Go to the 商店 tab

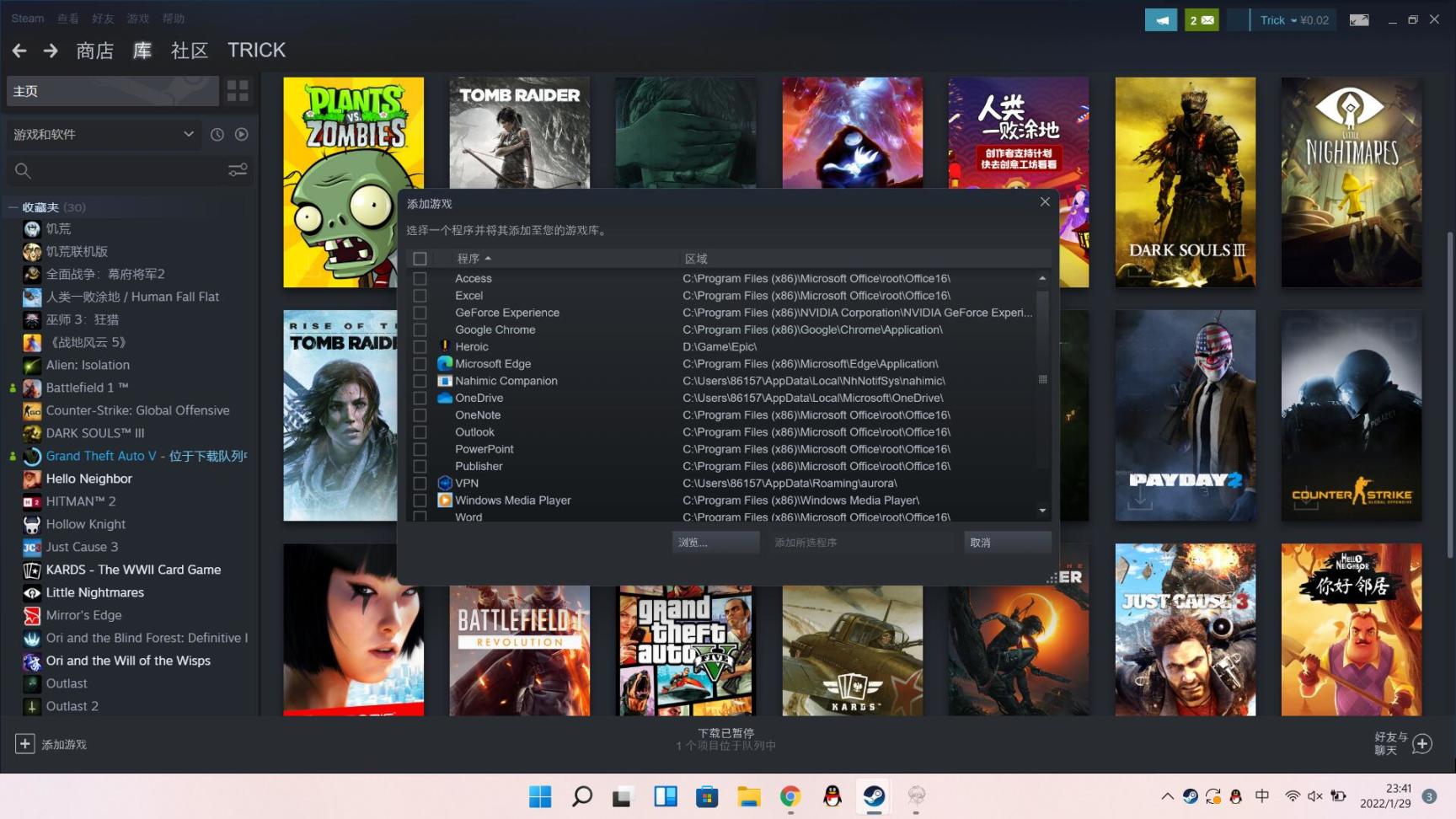point(94,51)
